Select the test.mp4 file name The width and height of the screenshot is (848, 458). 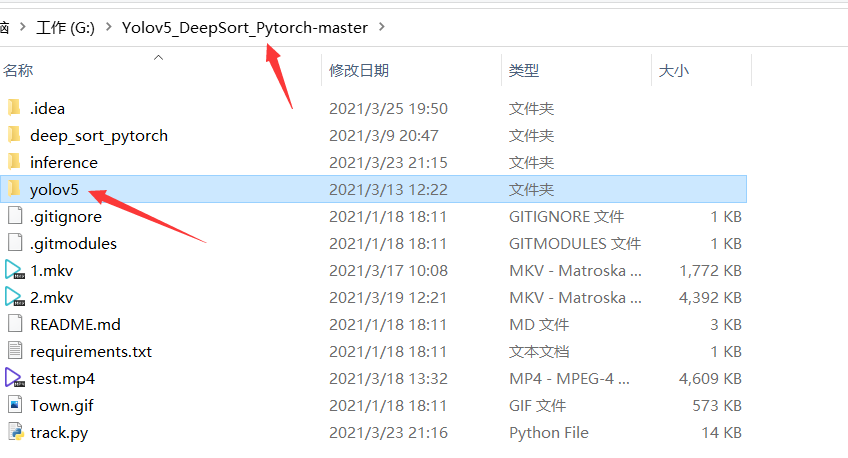pos(62,379)
